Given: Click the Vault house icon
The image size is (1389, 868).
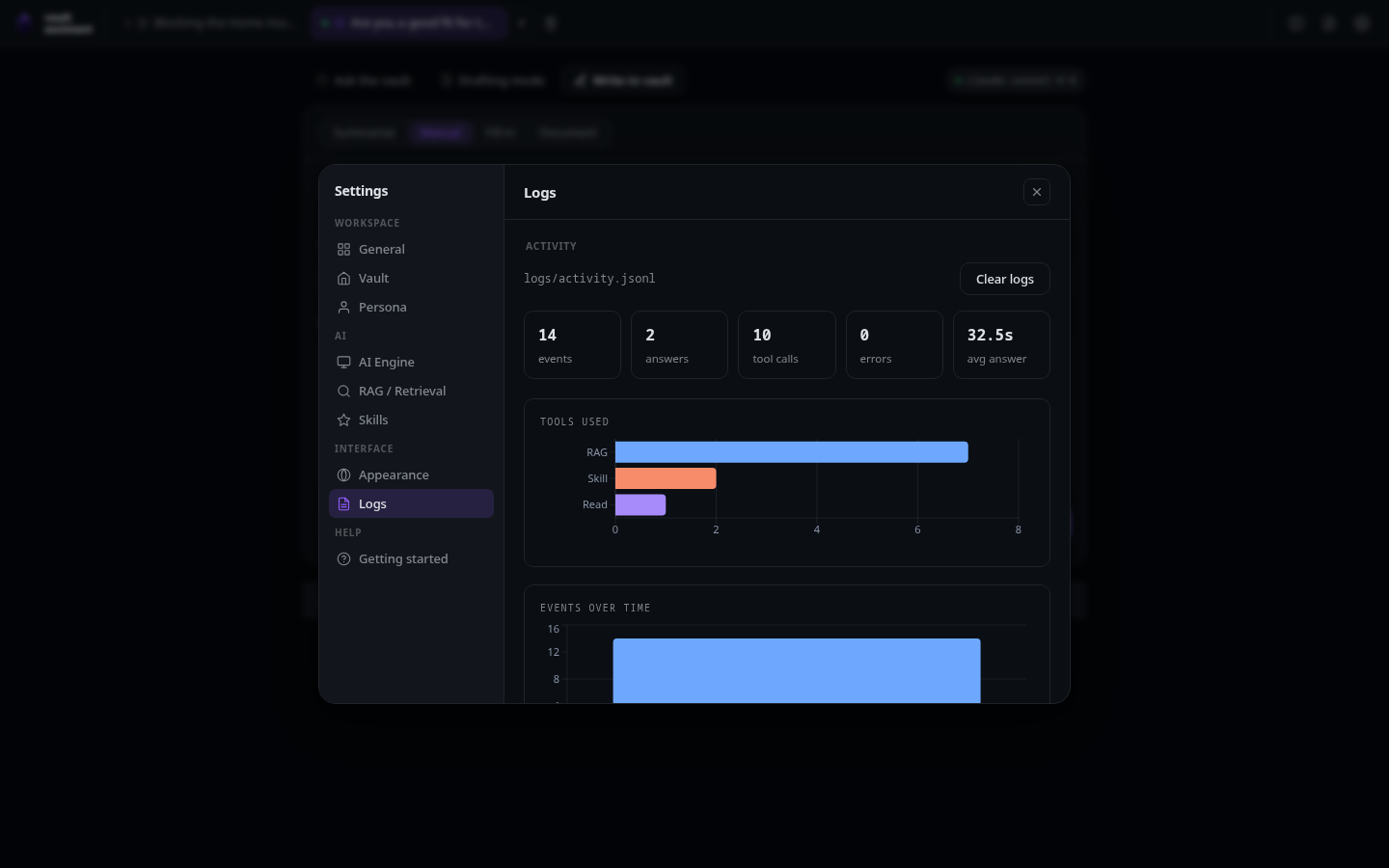Looking at the screenshot, I should point(343,278).
